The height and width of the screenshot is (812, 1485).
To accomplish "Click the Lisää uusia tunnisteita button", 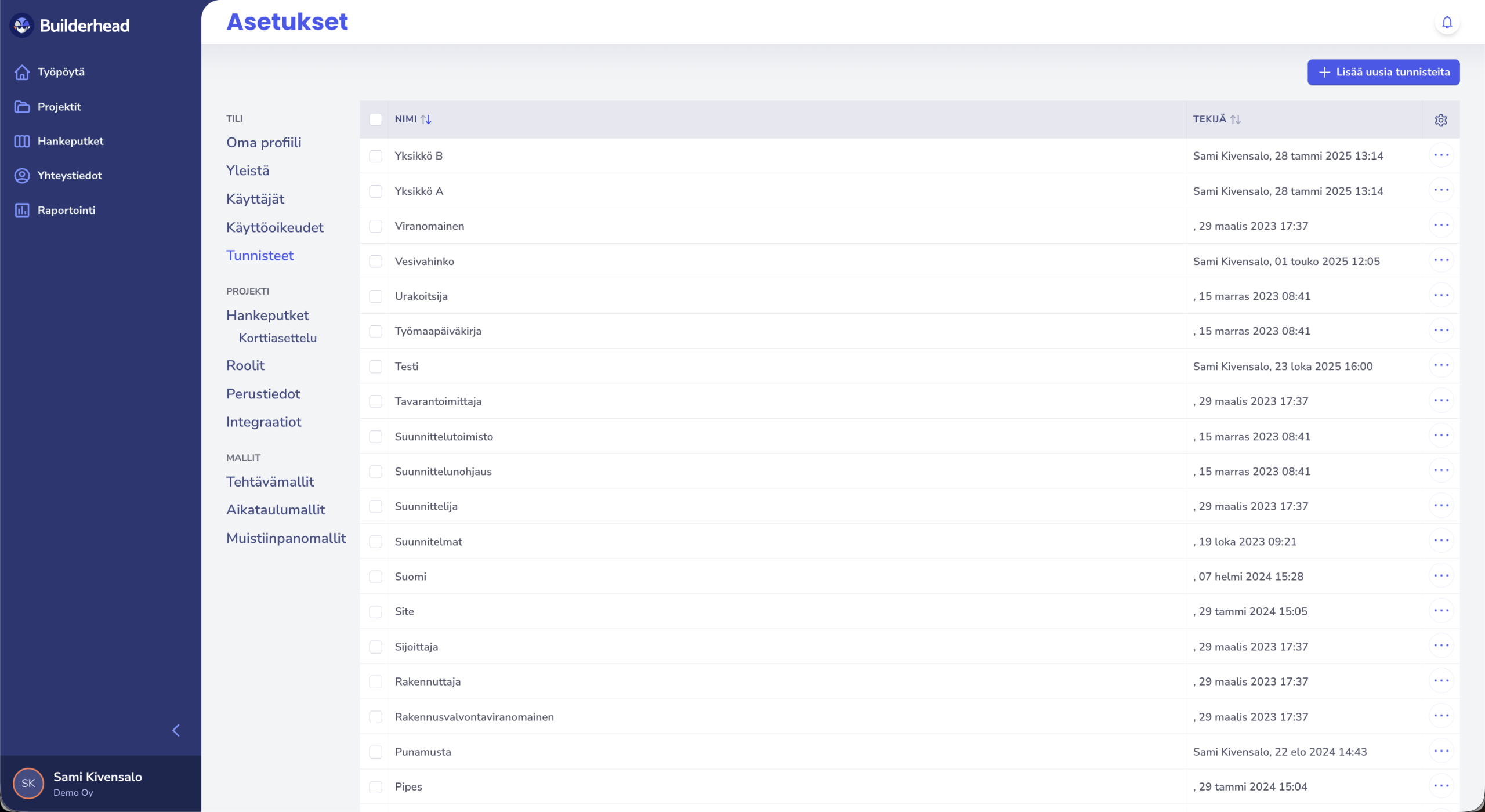I will [x=1383, y=72].
